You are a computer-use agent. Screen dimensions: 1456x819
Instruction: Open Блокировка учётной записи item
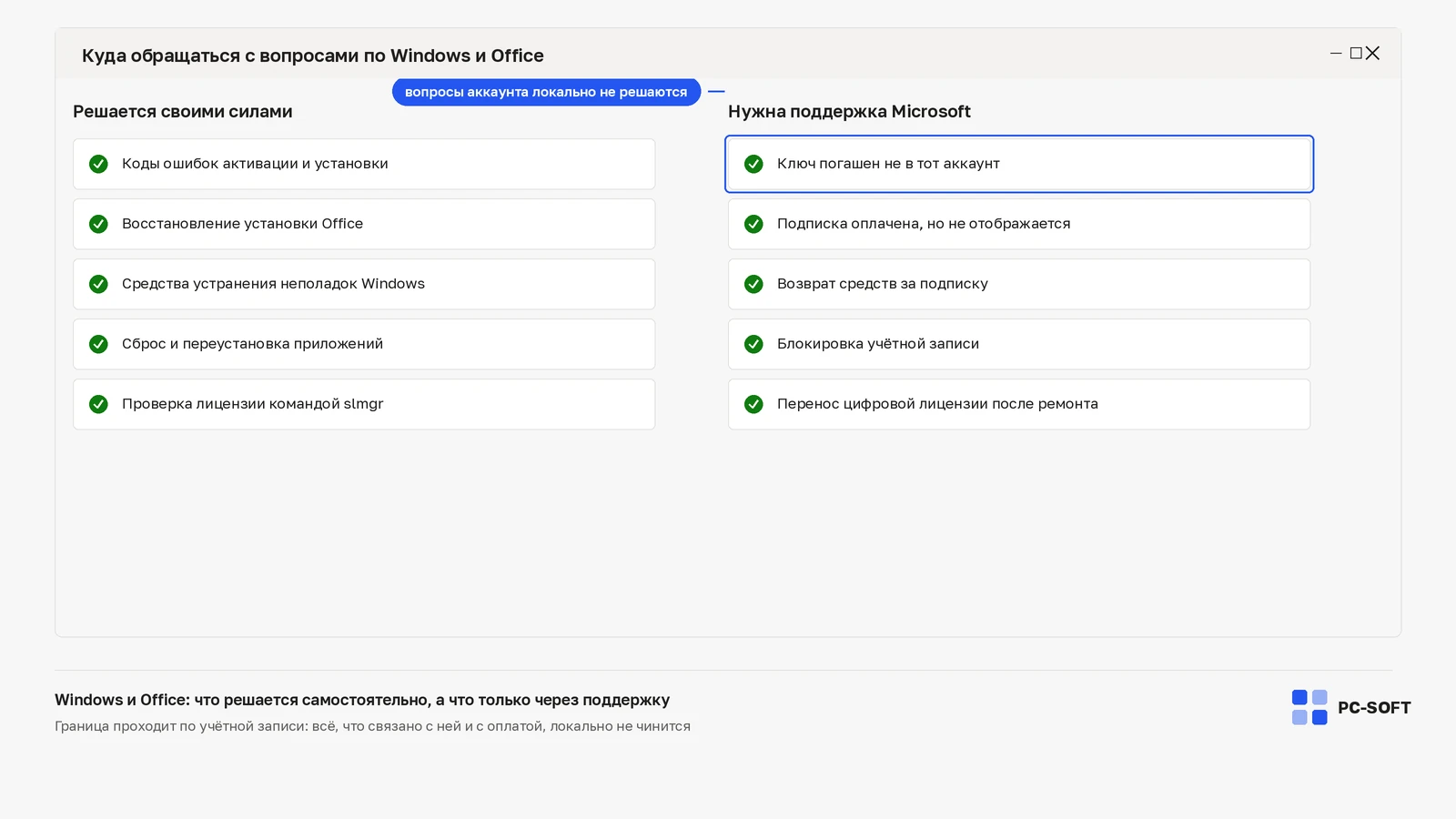coord(1019,344)
